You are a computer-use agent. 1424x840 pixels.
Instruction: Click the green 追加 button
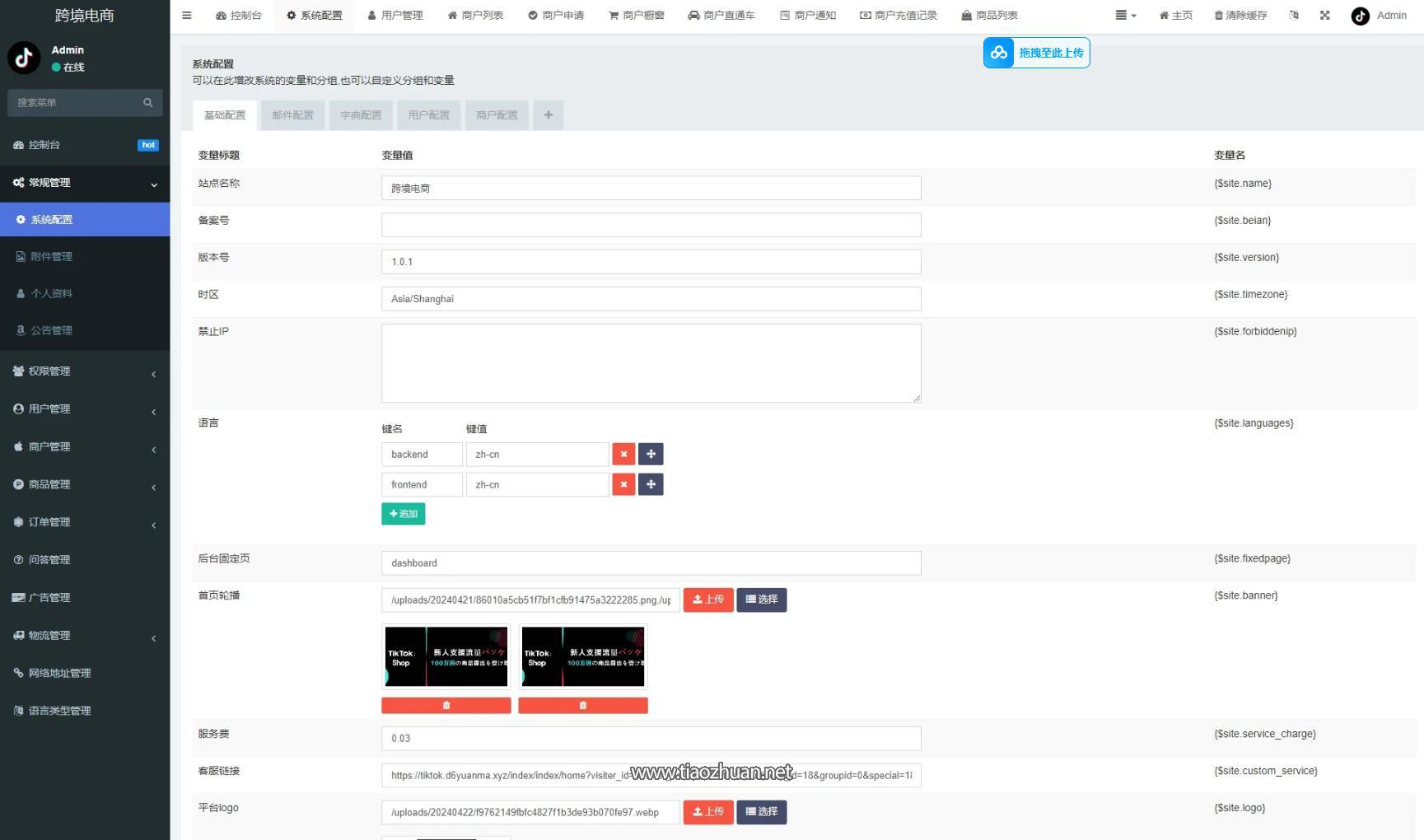point(404,514)
